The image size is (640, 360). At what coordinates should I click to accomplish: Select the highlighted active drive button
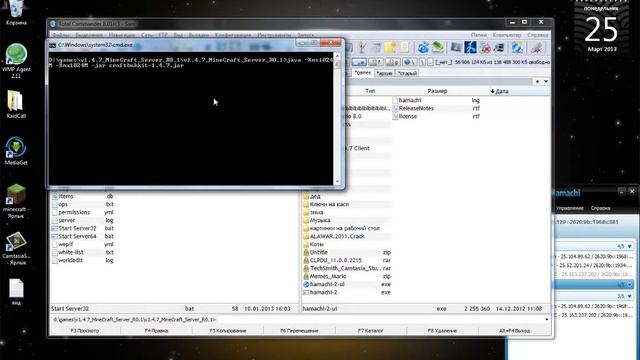[x=359, y=62]
